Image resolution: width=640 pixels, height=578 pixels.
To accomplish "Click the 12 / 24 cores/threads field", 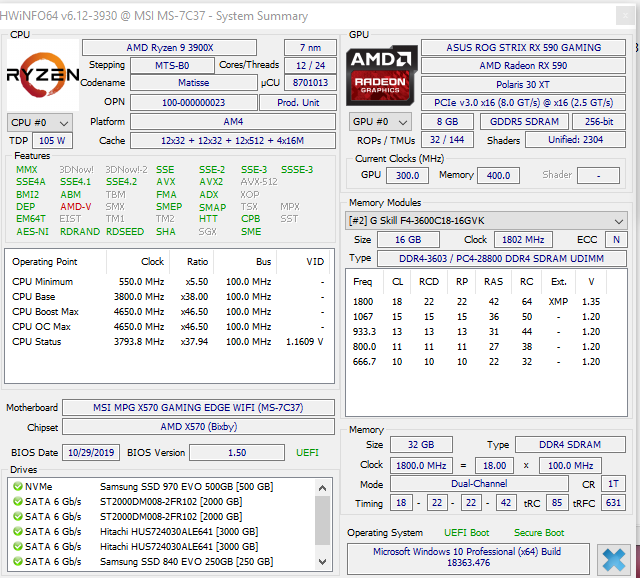I will pyautogui.click(x=310, y=65).
